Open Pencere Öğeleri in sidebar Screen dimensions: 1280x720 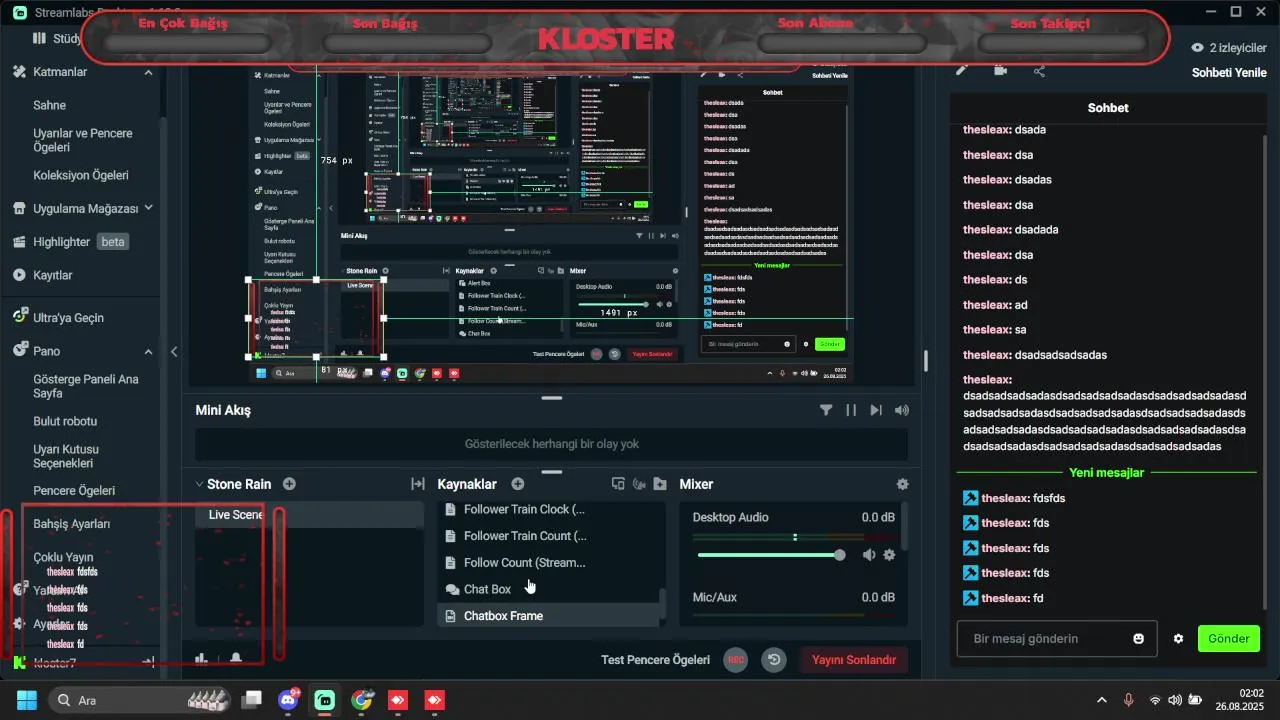[x=74, y=491]
